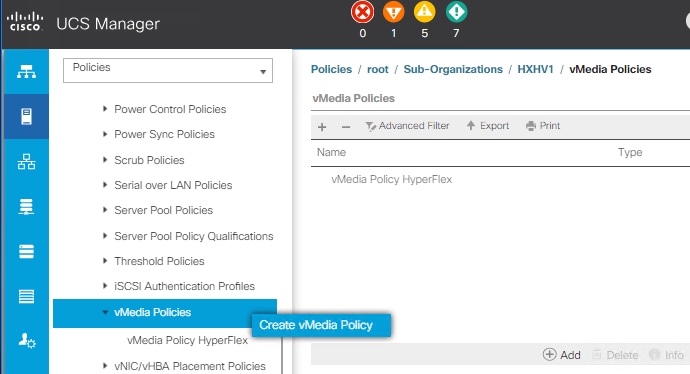Expand the Scrub Policies node
Viewport: 690px width, 374px height.
[105, 159]
